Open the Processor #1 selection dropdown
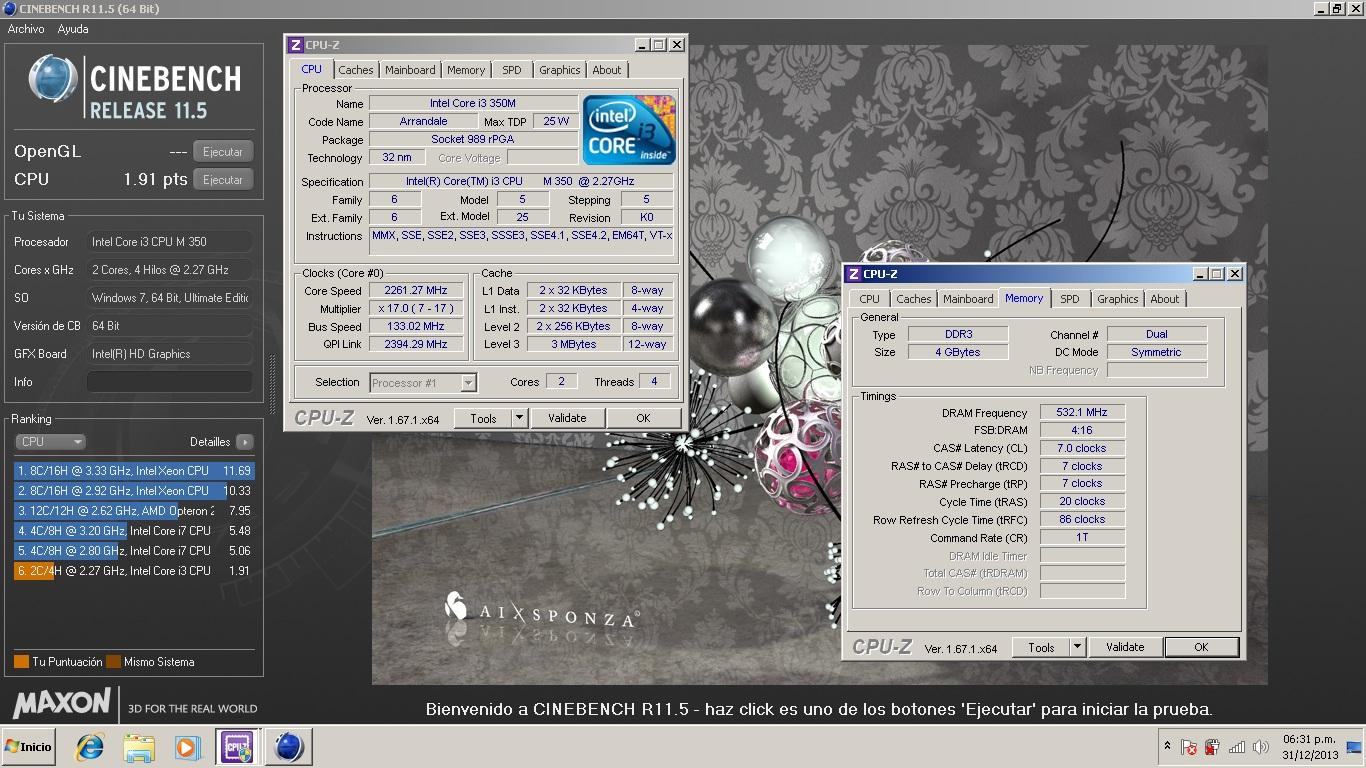The image size is (1366, 768). (423, 382)
